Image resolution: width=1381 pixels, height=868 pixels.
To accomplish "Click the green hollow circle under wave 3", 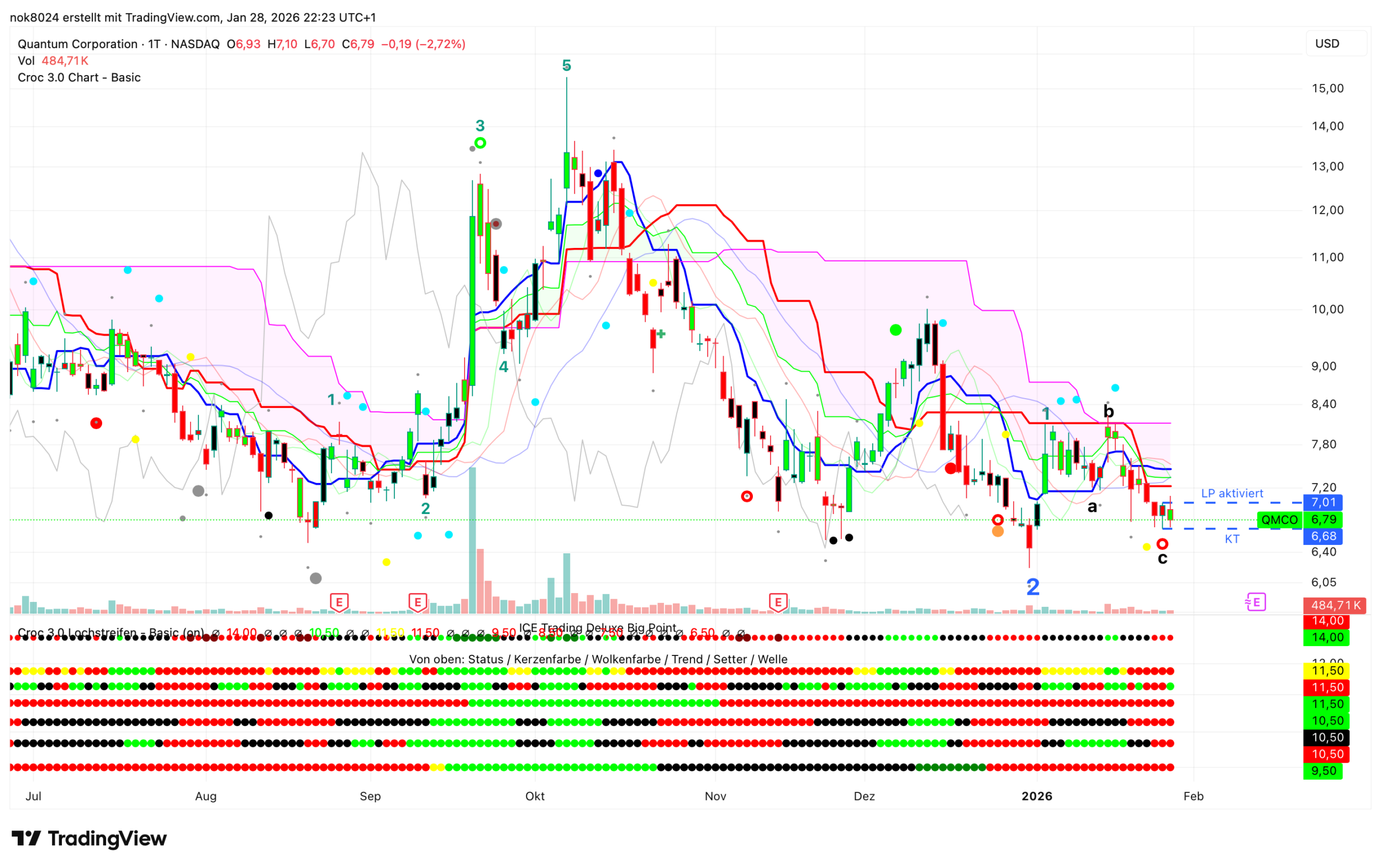I will tap(480, 144).
